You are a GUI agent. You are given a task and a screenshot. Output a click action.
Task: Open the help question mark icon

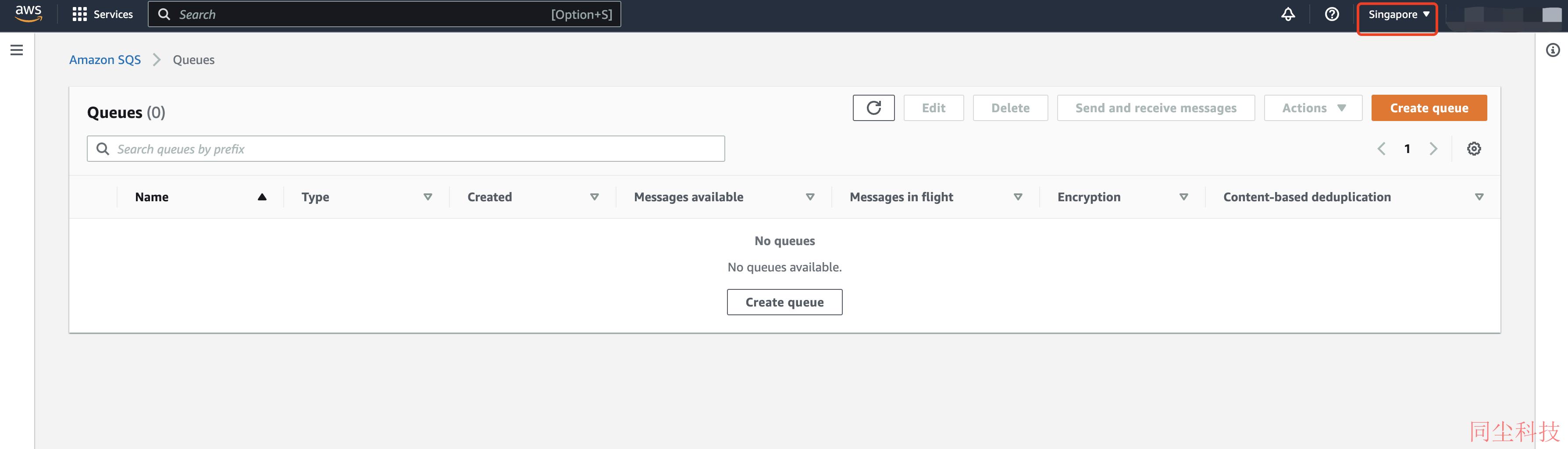coord(1332,14)
